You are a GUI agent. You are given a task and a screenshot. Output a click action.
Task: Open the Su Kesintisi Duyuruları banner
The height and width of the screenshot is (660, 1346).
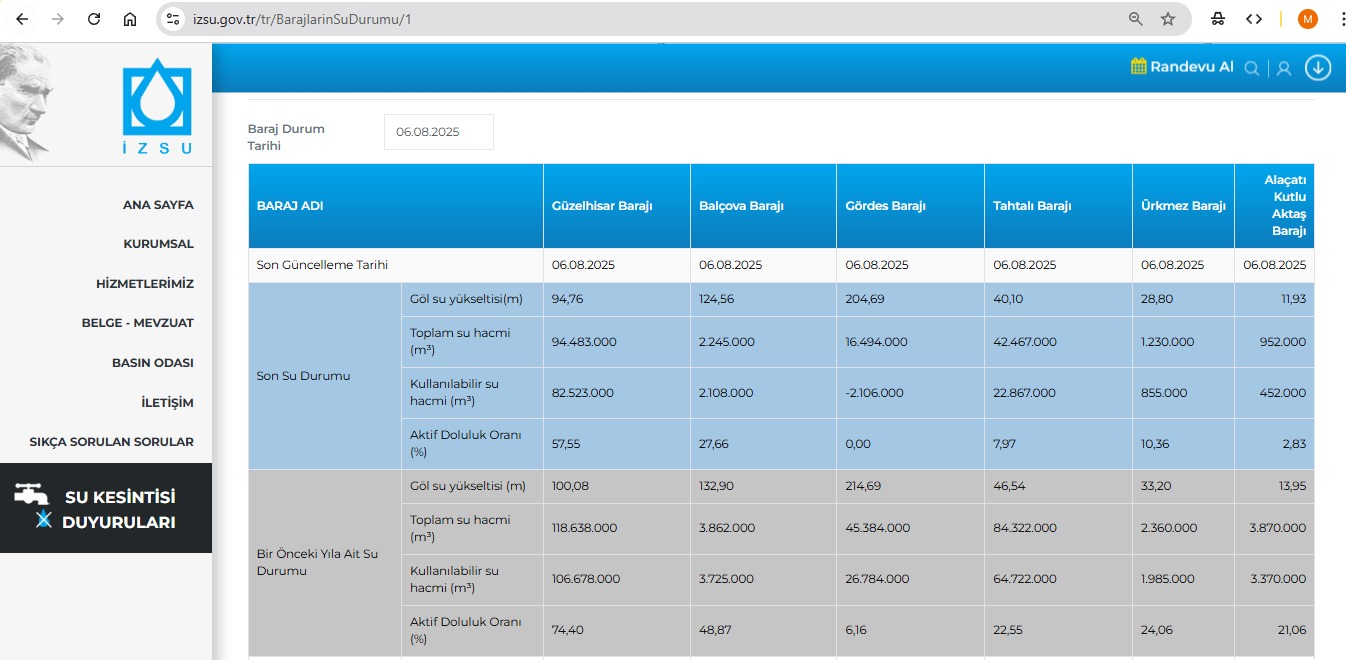click(106, 508)
